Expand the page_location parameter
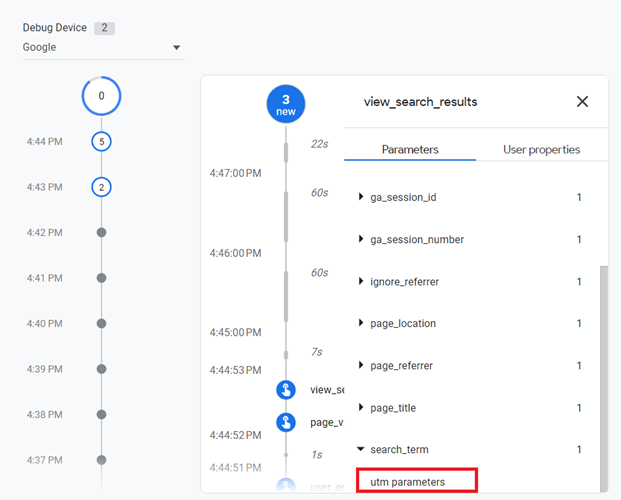 pyautogui.click(x=361, y=323)
